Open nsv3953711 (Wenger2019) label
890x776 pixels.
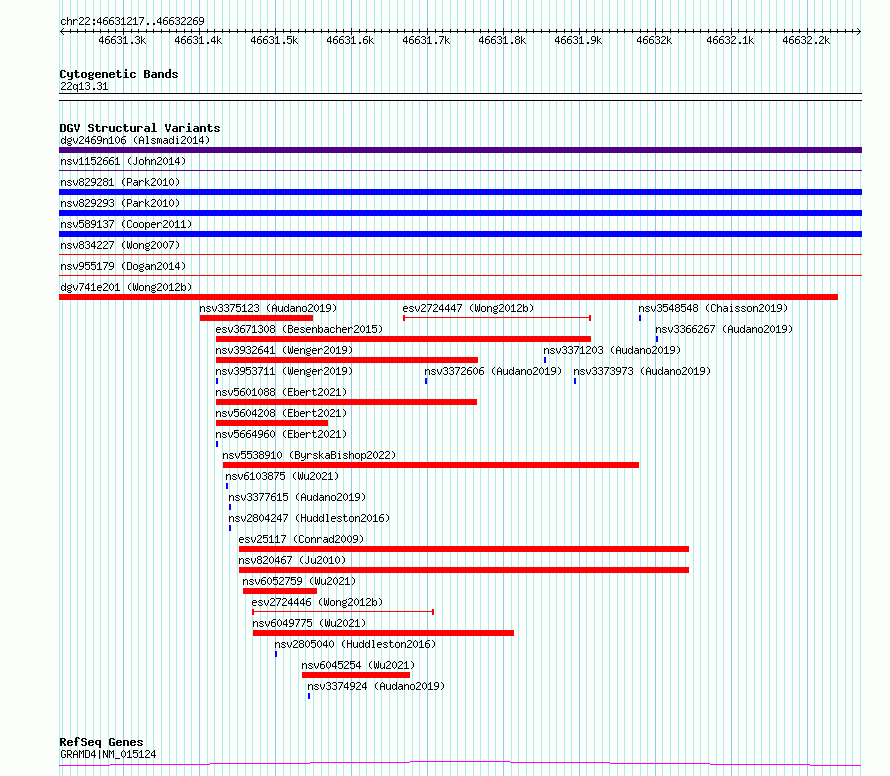coord(284,371)
